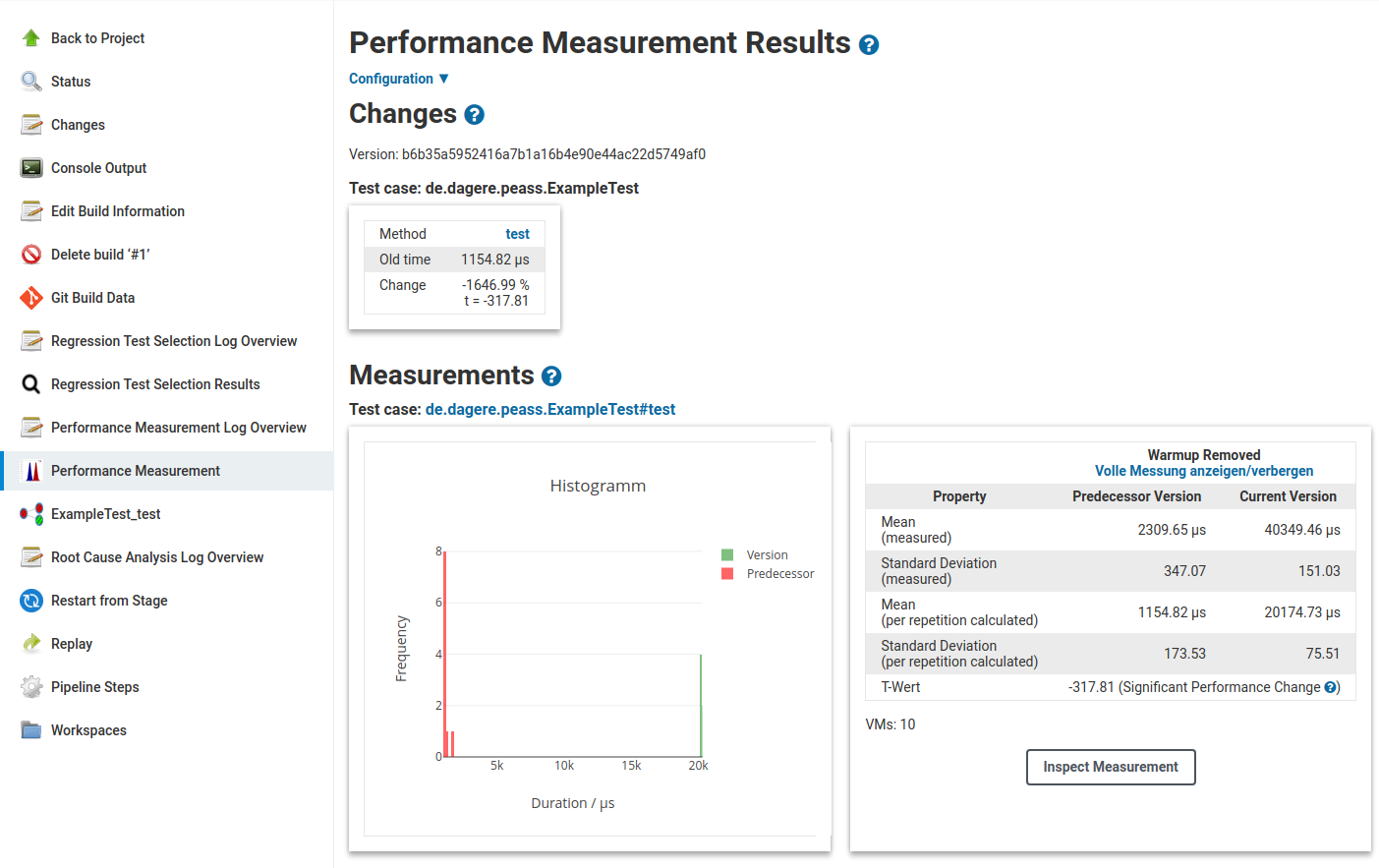
Task: Click the Changes notepad icon
Action: click(x=31, y=125)
